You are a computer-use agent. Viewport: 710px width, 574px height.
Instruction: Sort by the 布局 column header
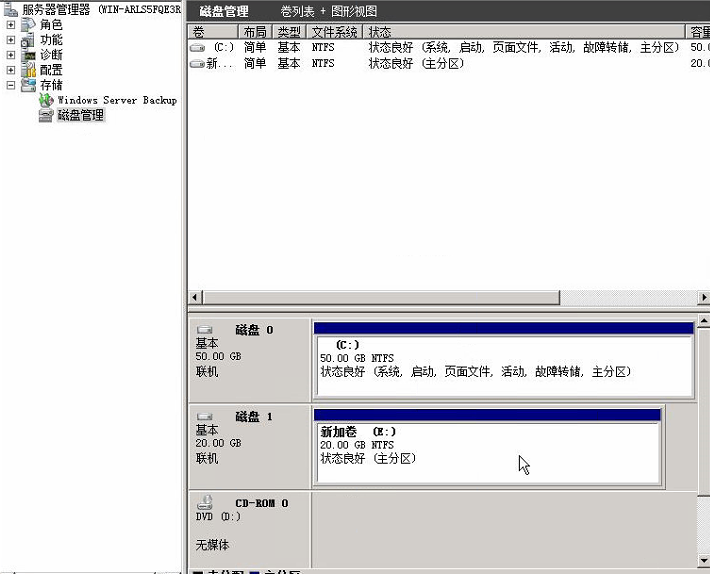[x=254, y=32]
